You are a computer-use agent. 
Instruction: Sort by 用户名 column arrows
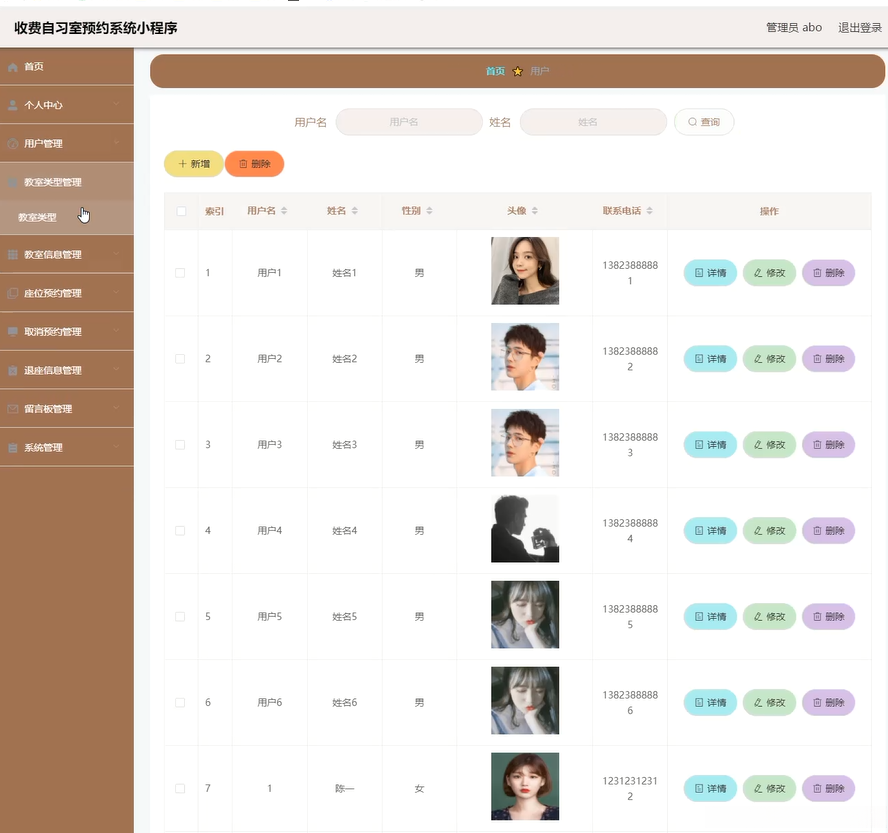point(284,211)
